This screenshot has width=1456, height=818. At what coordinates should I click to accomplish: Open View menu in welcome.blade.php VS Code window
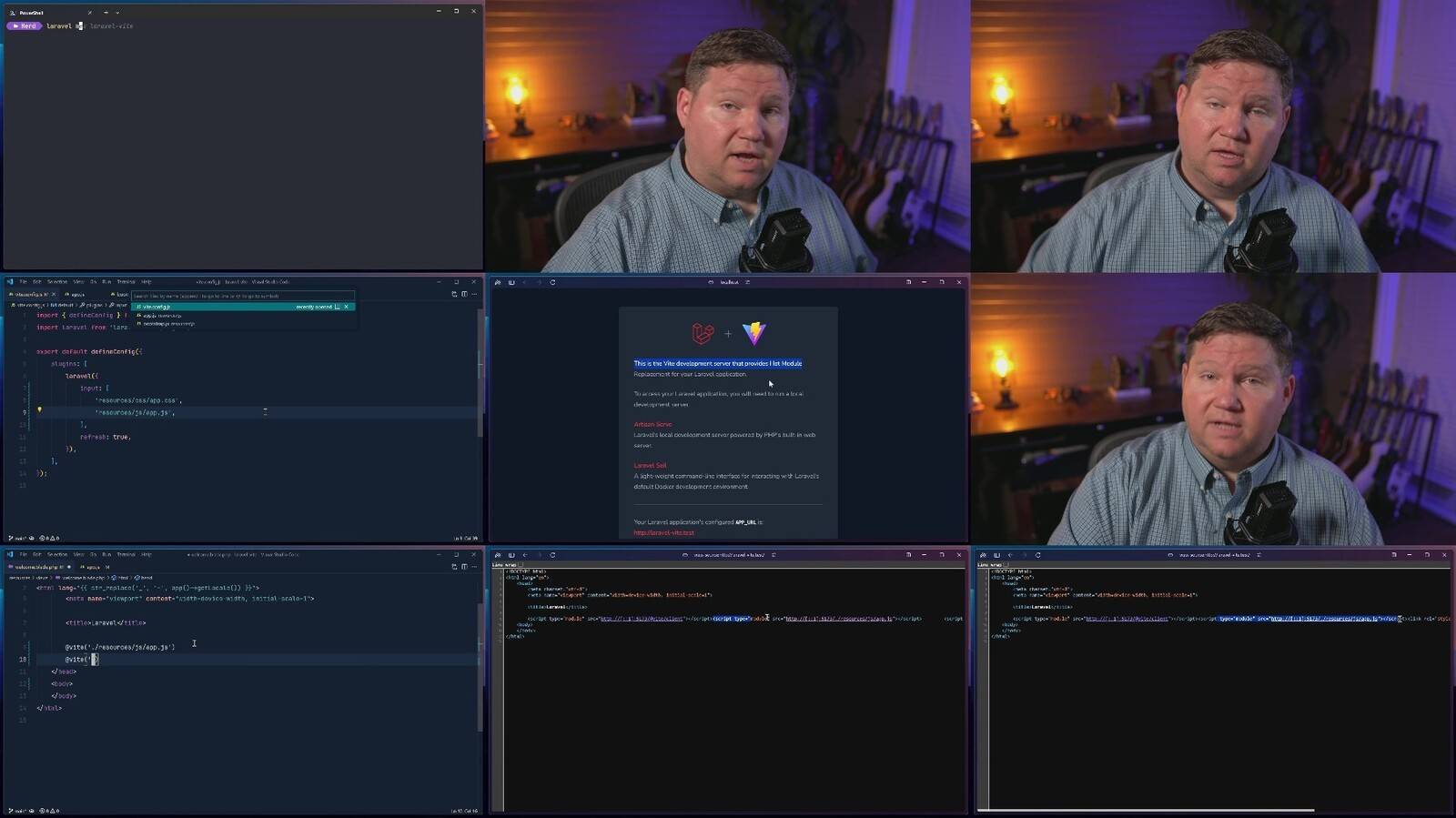(x=78, y=554)
